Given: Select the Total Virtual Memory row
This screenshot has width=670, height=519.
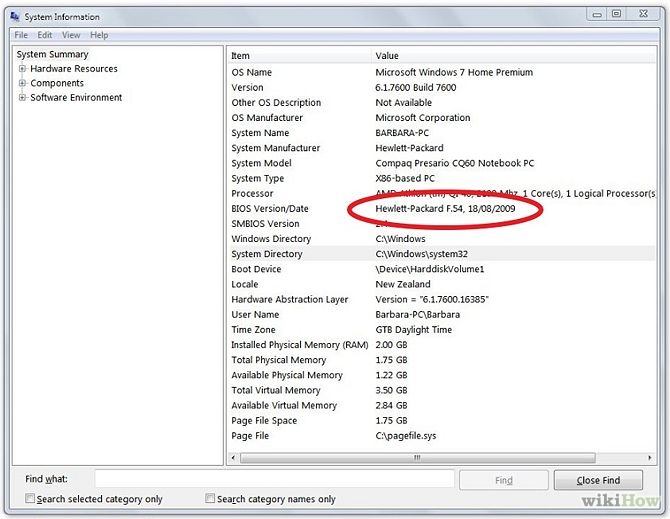Looking at the screenshot, I should tap(442, 390).
